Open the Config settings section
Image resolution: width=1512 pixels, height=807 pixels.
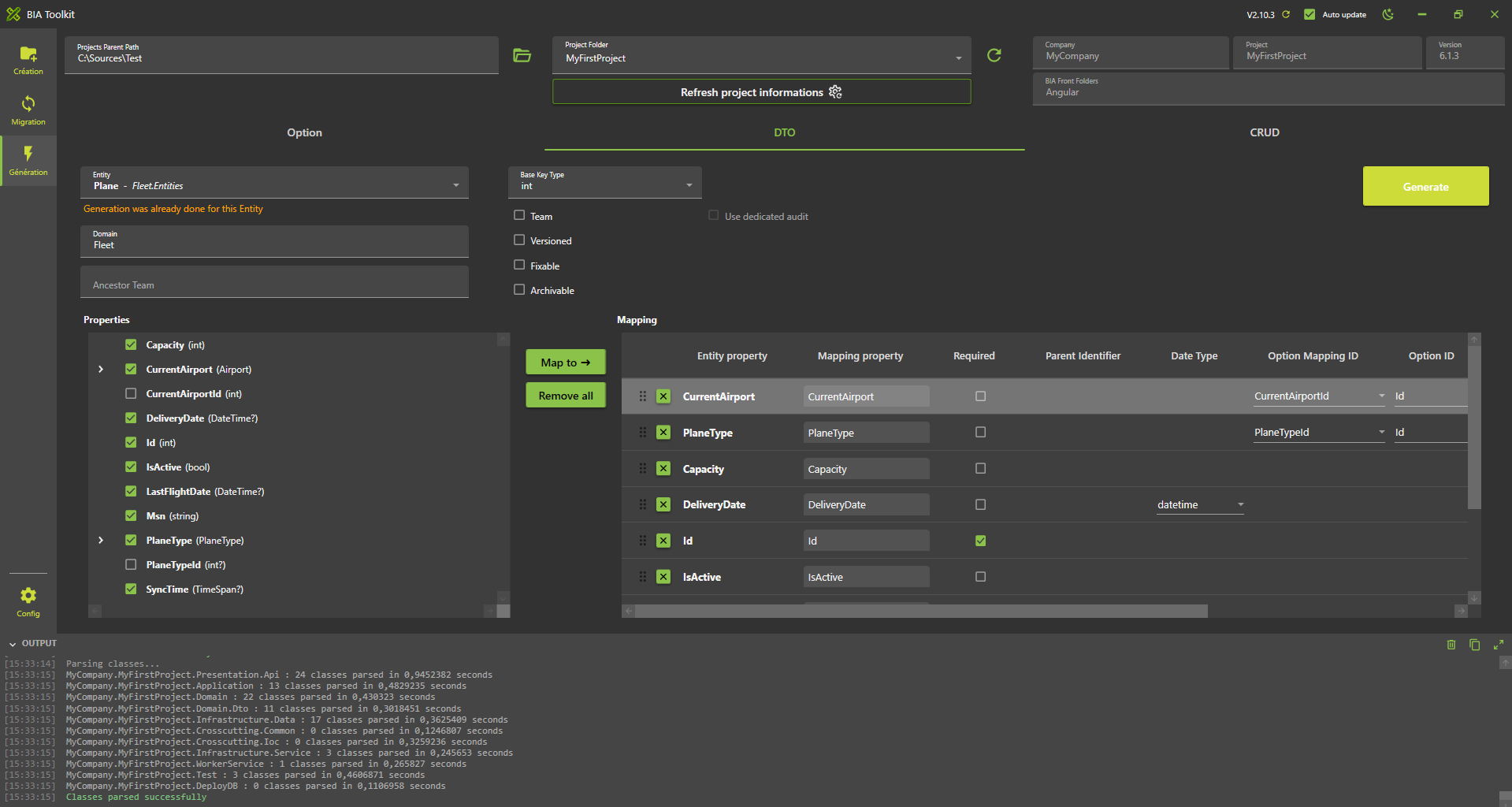tap(28, 602)
